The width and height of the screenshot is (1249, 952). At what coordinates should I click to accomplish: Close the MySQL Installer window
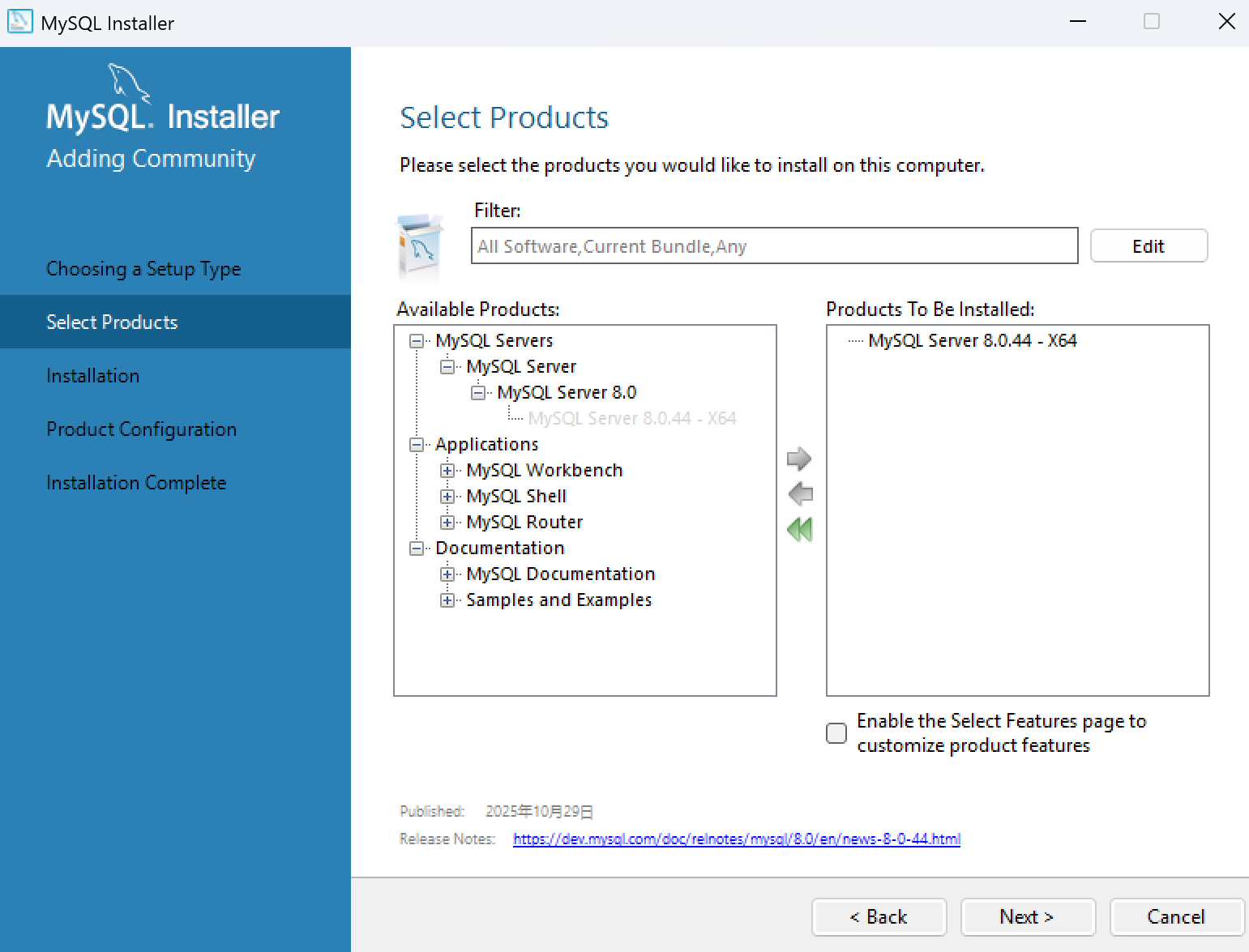coord(1227,21)
